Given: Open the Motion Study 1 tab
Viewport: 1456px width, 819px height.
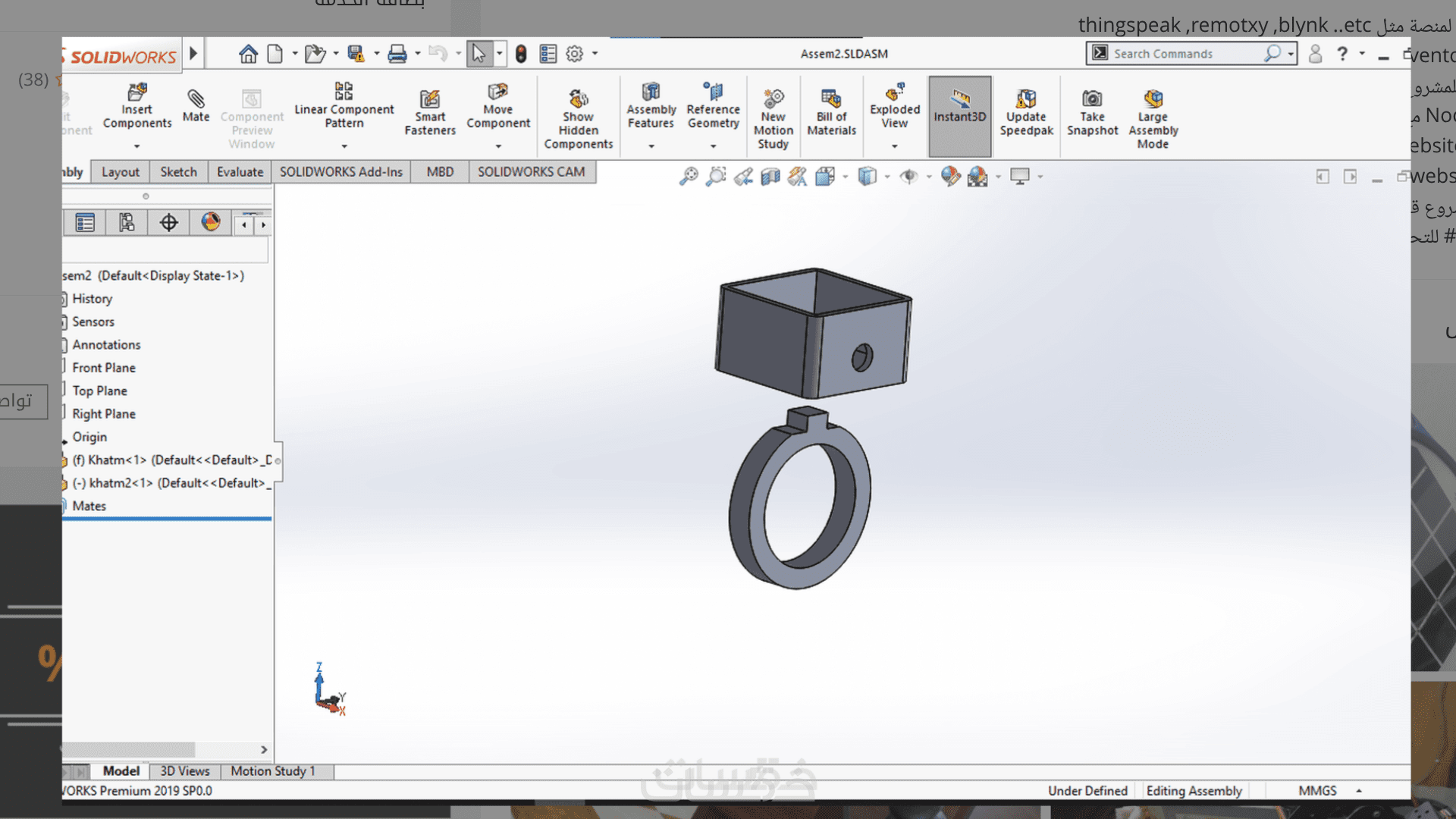Looking at the screenshot, I should point(272,771).
